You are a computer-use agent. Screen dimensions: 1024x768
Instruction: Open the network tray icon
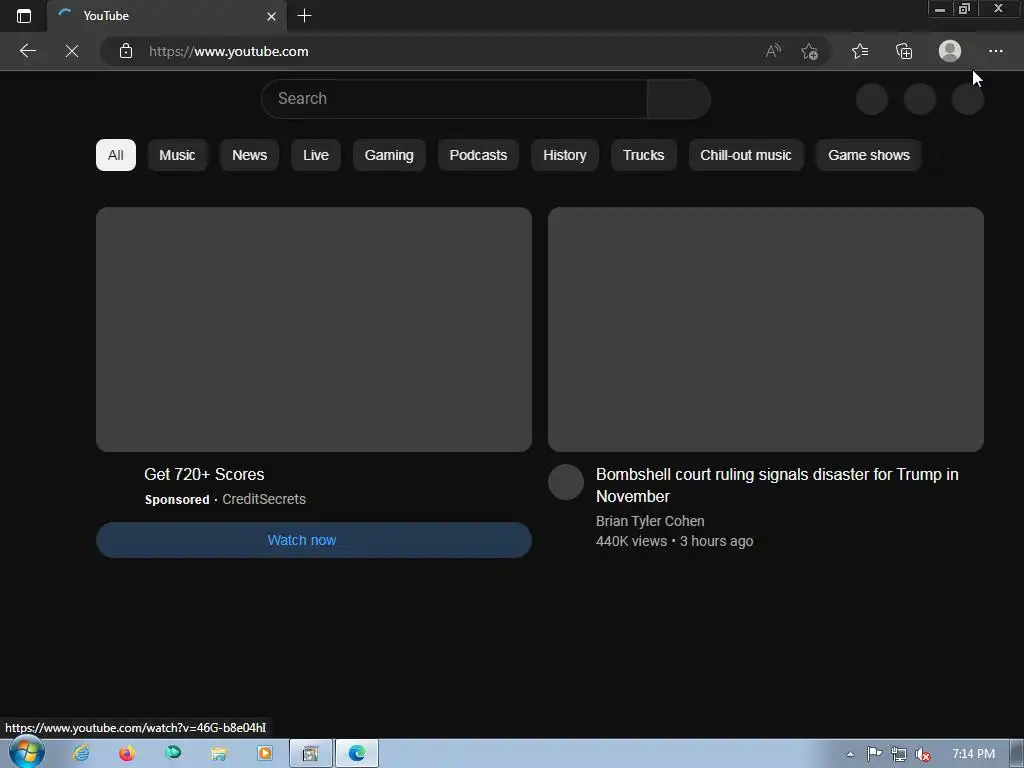tap(899, 754)
